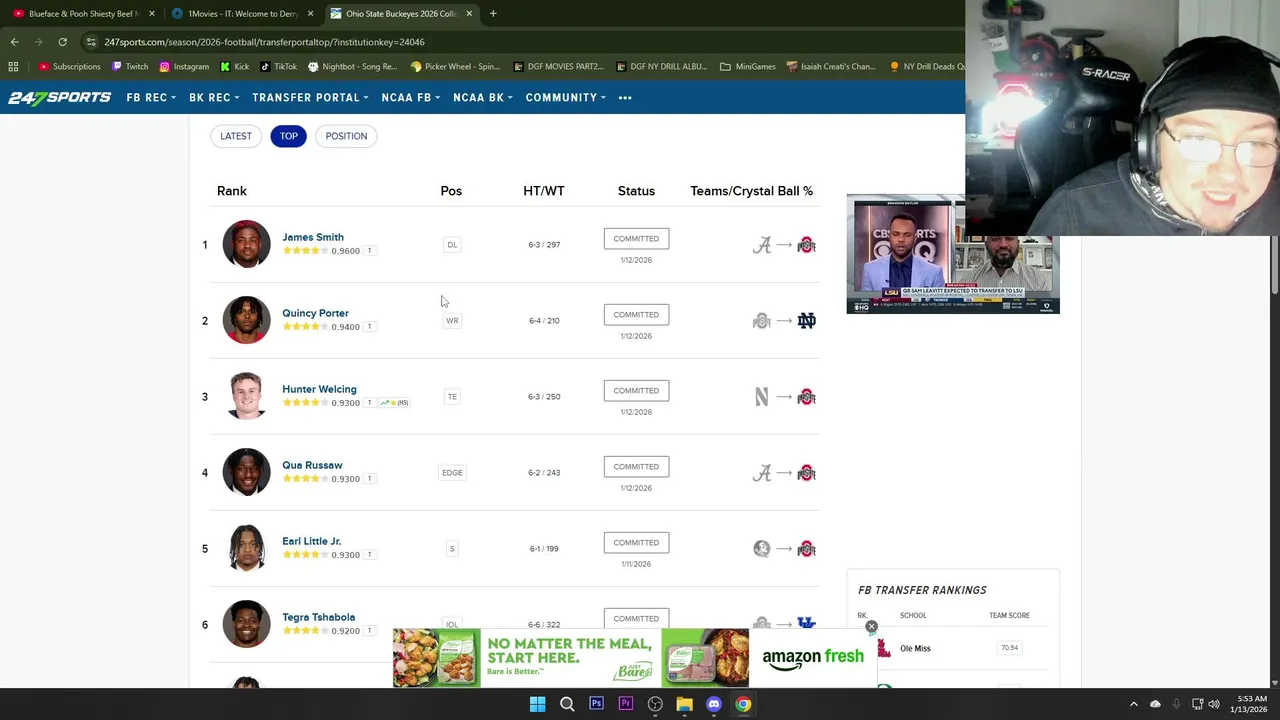Open File Explorer from the taskbar
Image resolution: width=1280 pixels, height=720 pixels.
[684, 704]
